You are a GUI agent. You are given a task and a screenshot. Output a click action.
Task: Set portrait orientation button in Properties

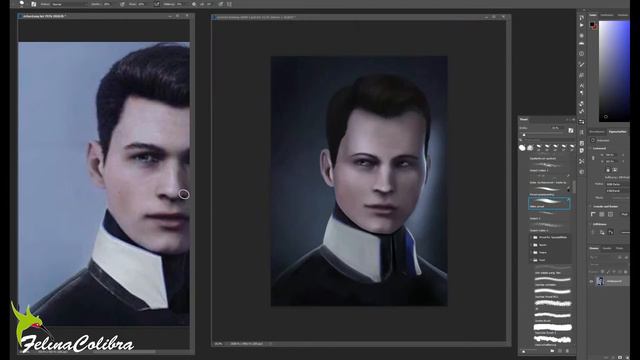(608, 169)
